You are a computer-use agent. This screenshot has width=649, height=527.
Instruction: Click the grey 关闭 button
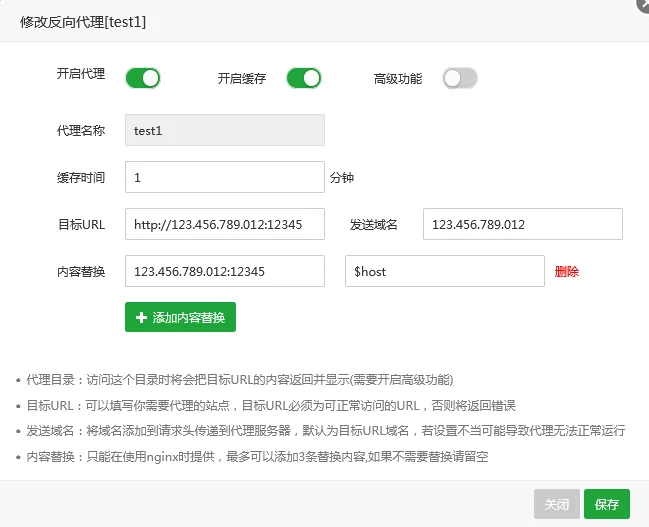coord(556,504)
